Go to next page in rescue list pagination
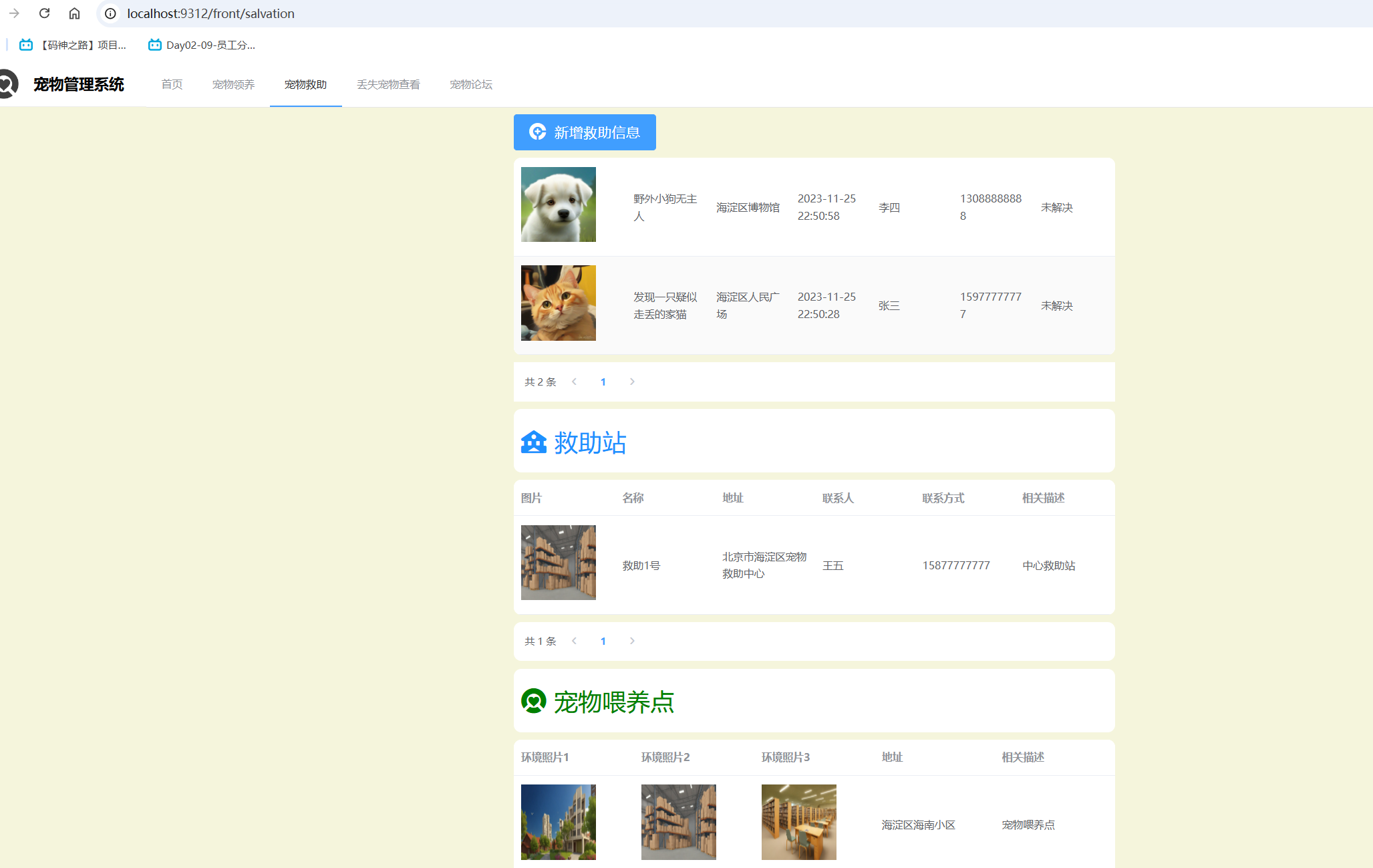The width and height of the screenshot is (1373, 868). click(632, 382)
